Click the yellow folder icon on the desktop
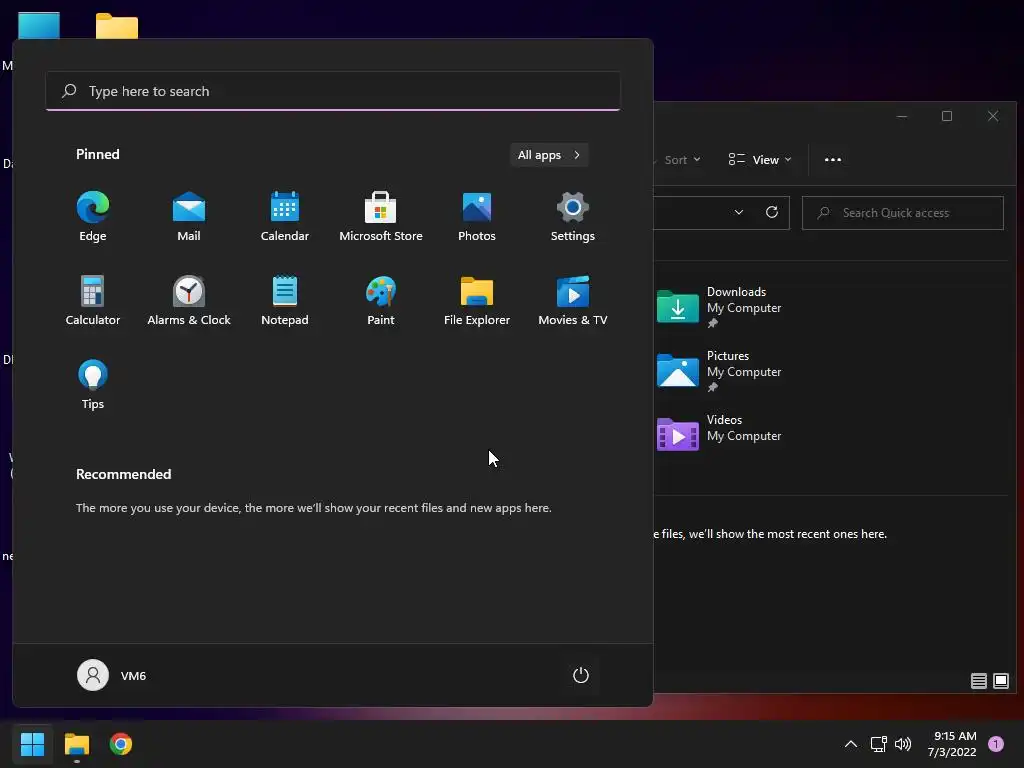 pos(117,27)
